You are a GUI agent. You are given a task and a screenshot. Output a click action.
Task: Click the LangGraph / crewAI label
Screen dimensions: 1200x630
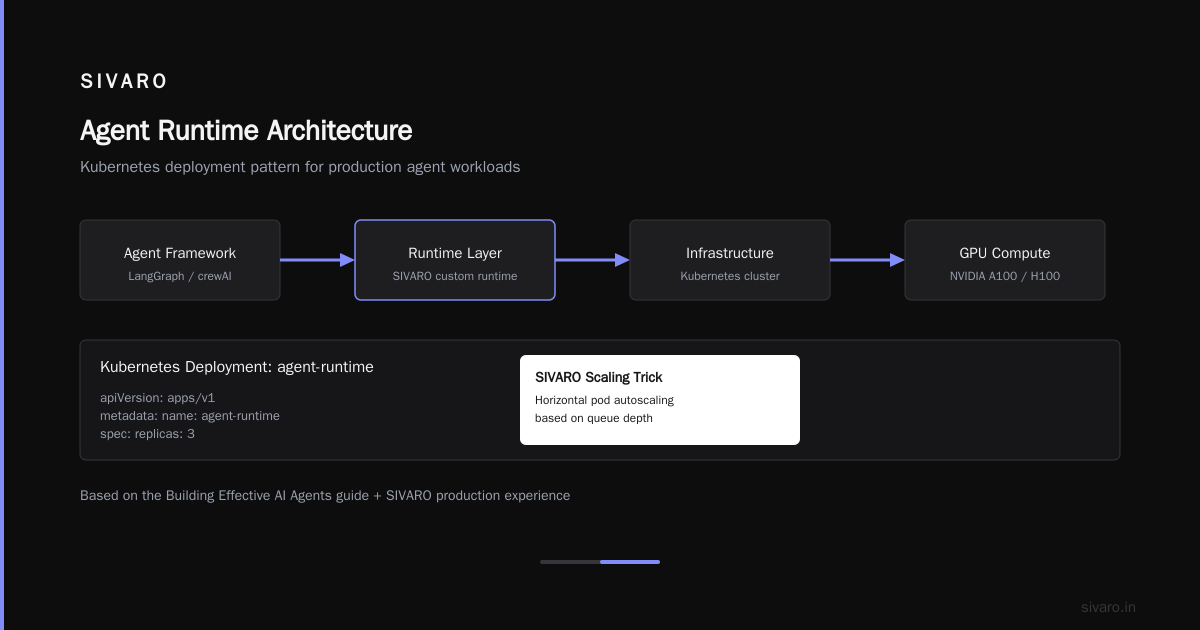coord(180,276)
